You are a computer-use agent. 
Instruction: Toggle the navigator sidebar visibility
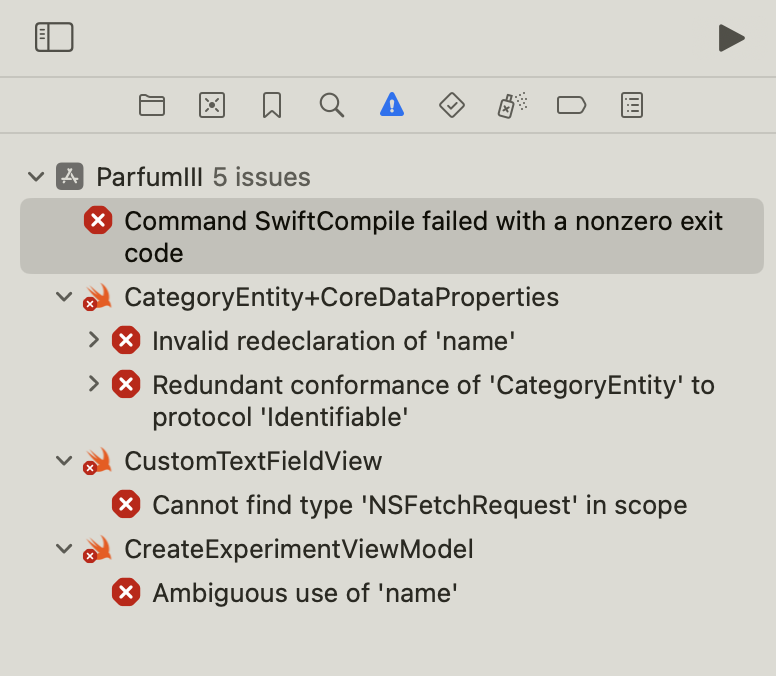pos(54,37)
